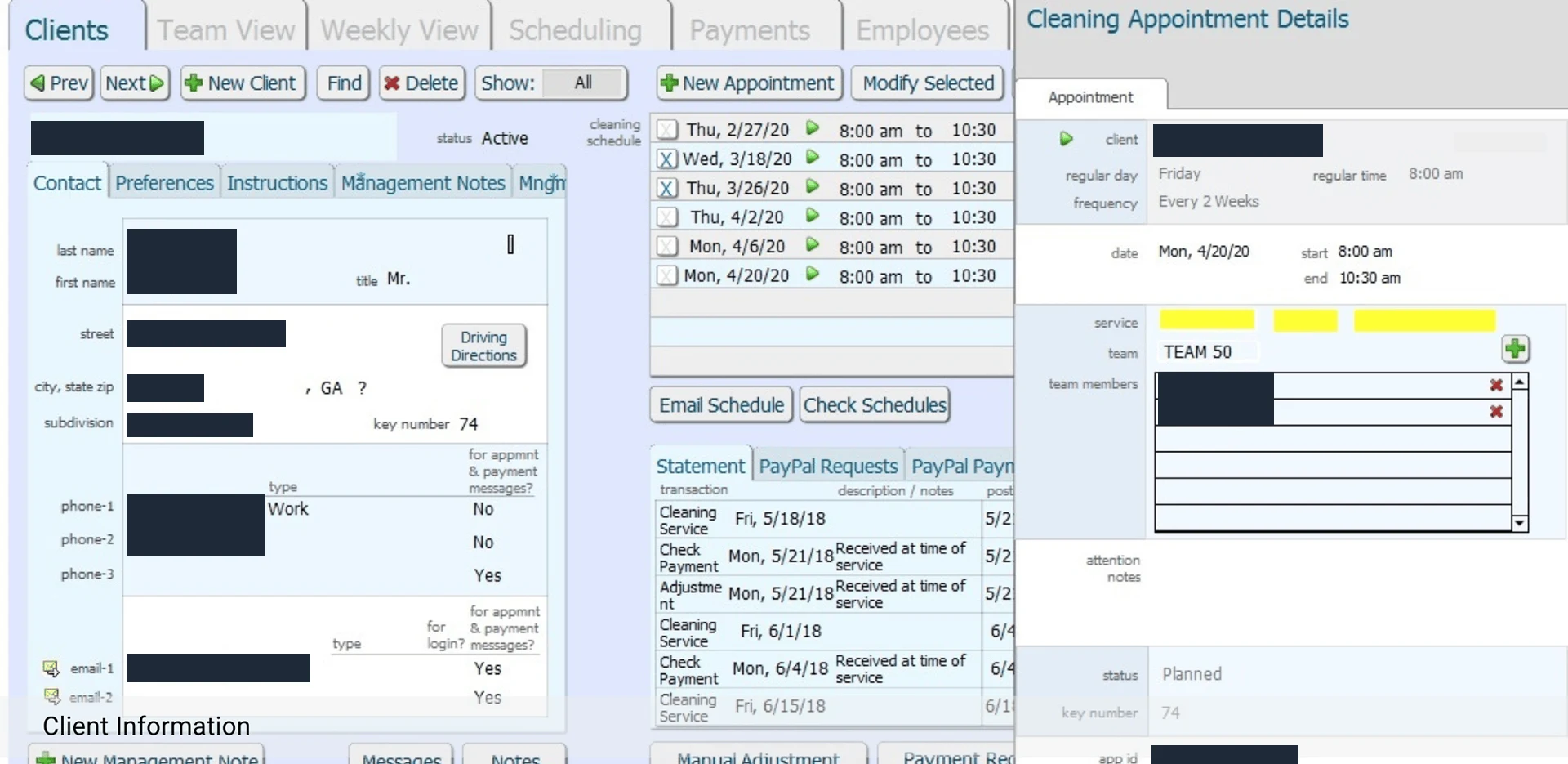This screenshot has height=764, width=1568.
Task: Open the Payments tab
Action: click(750, 30)
